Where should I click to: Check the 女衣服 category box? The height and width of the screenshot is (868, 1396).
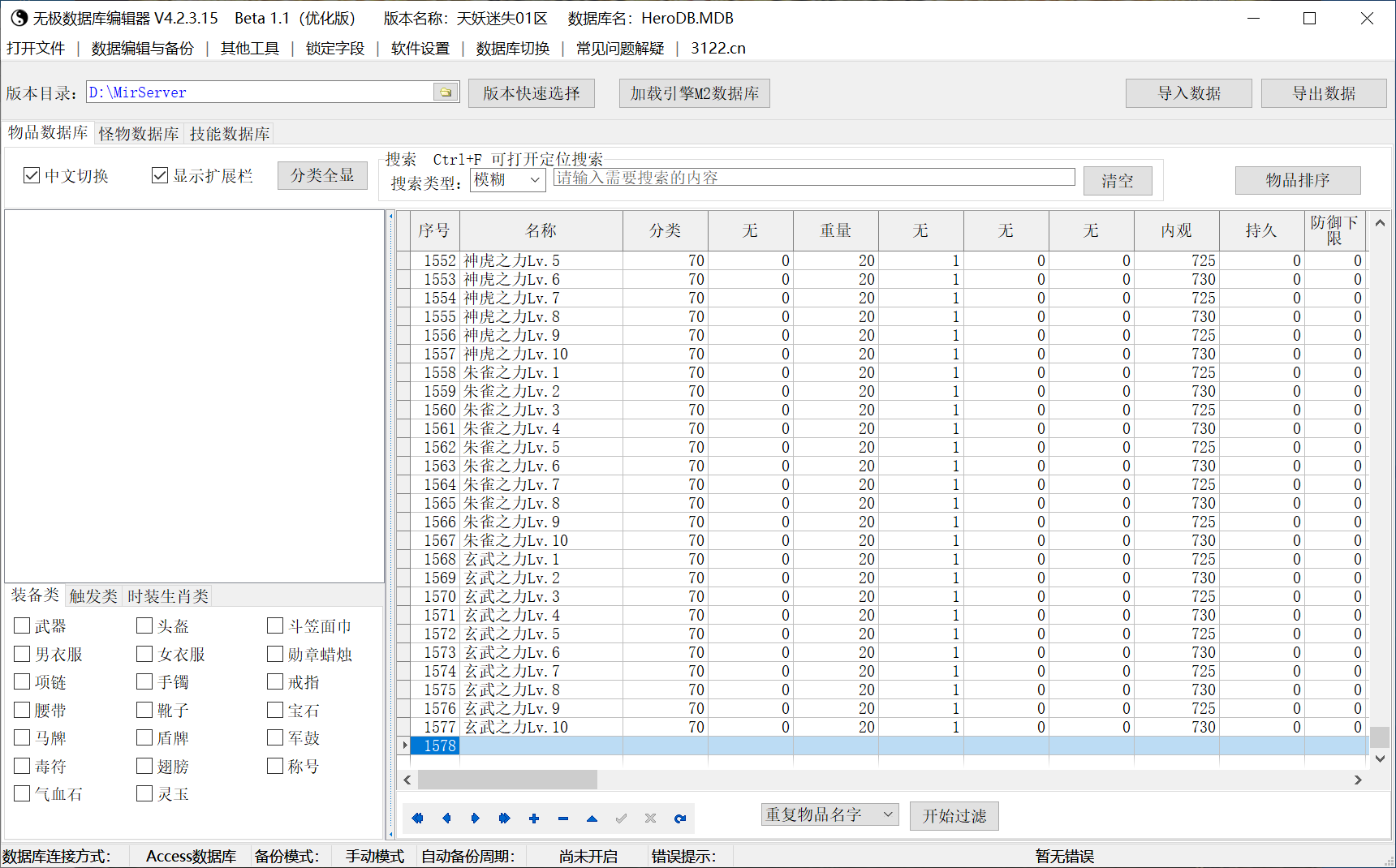coord(144,654)
